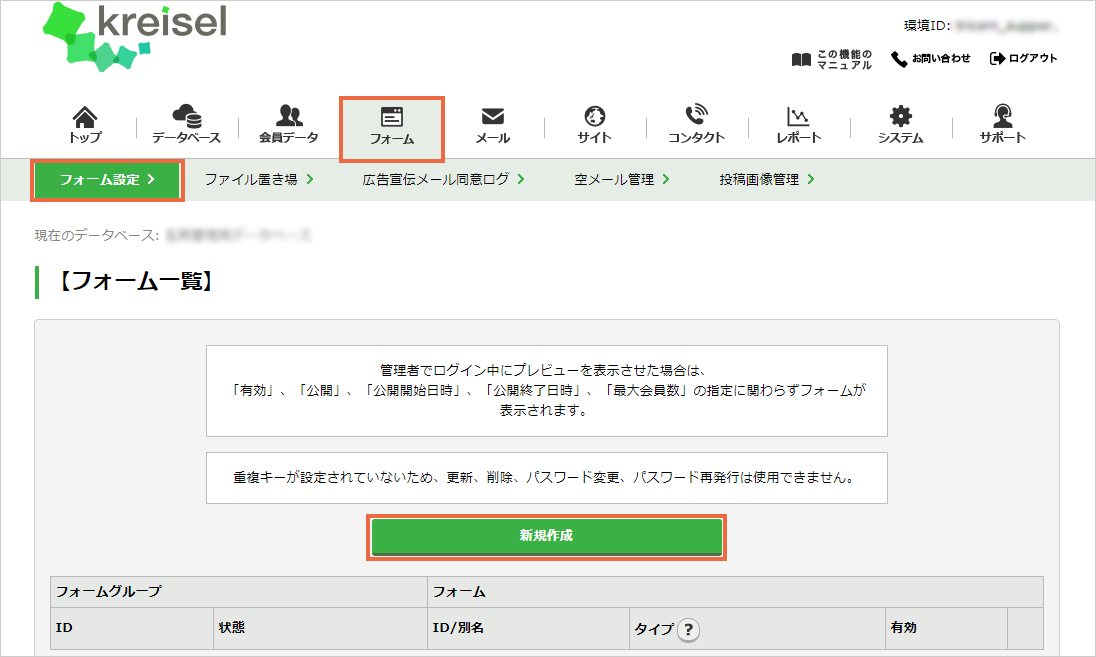The height and width of the screenshot is (657, 1096).
Task: Click the 【フォーム一覧】 heading
Action: (x=136, y=282)
